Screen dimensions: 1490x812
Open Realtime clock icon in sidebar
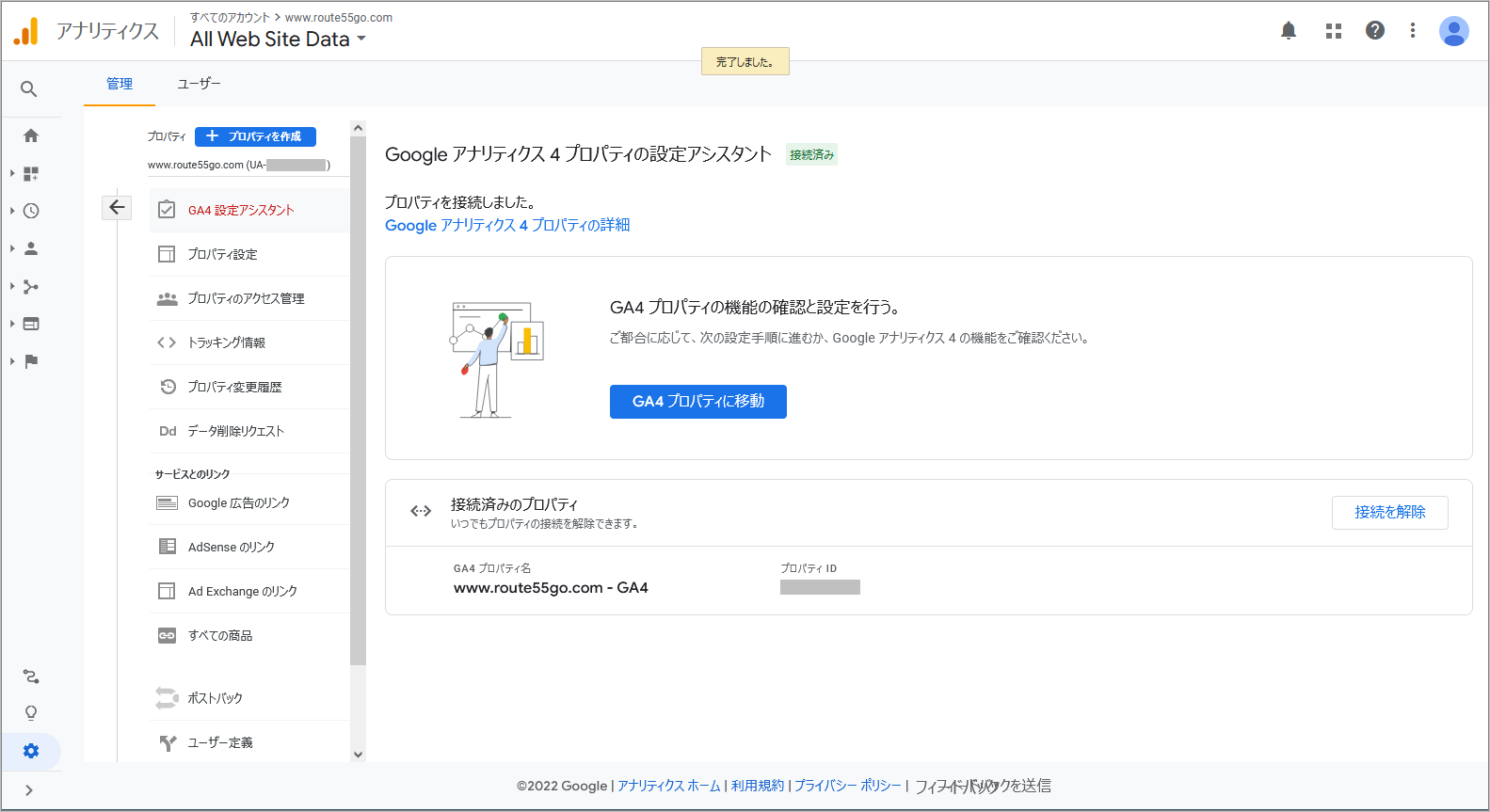pos(31,211)
